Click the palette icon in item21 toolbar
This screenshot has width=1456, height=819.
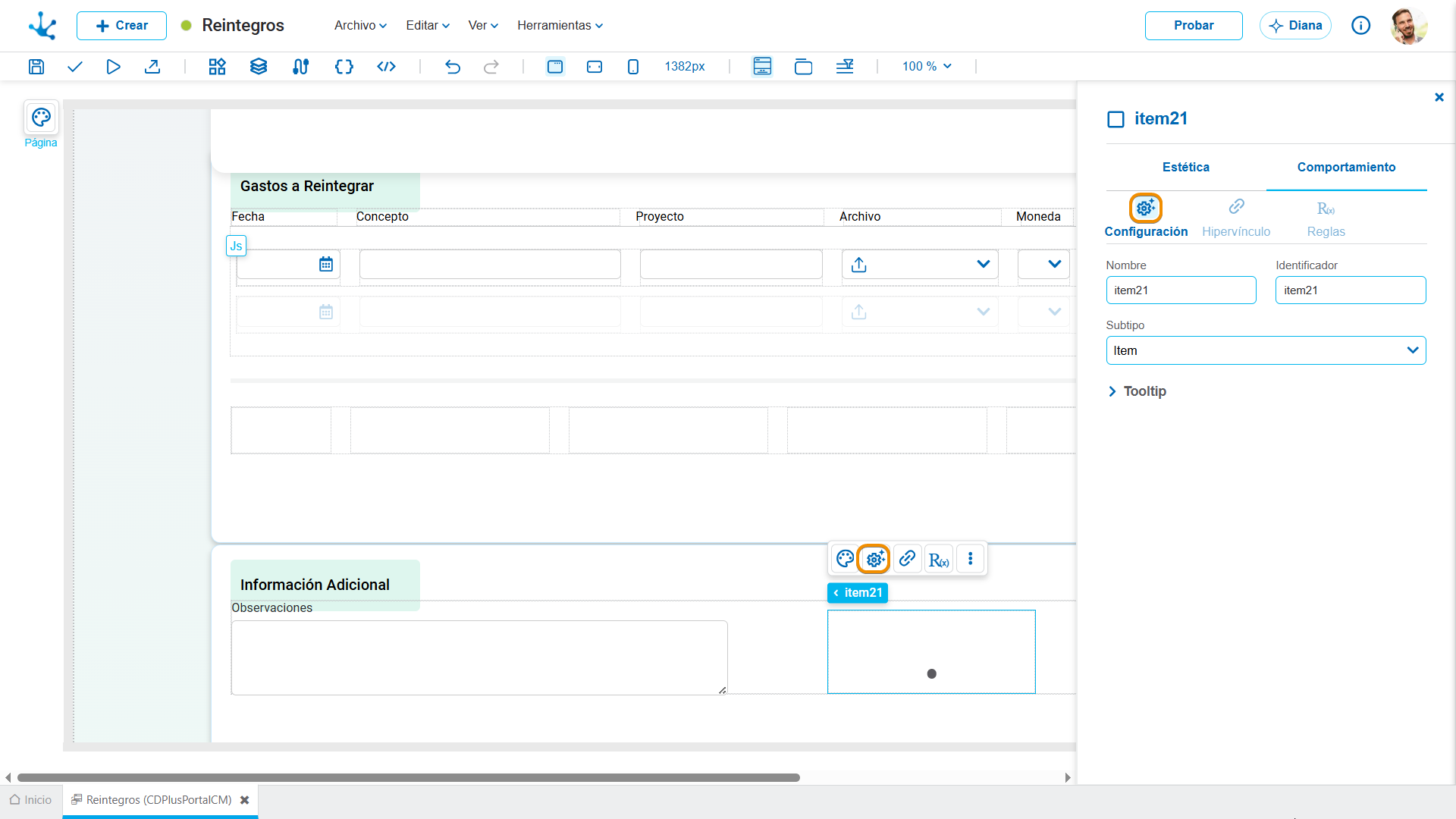click(845, 559)
